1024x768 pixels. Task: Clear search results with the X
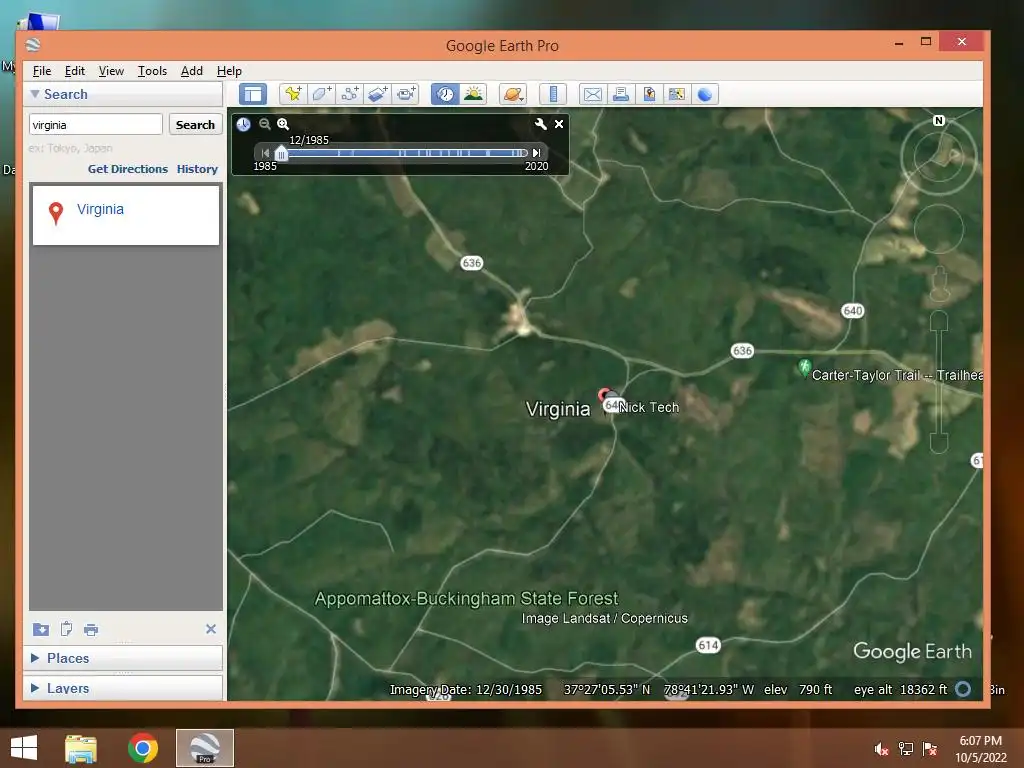click(x=210, y=629)
